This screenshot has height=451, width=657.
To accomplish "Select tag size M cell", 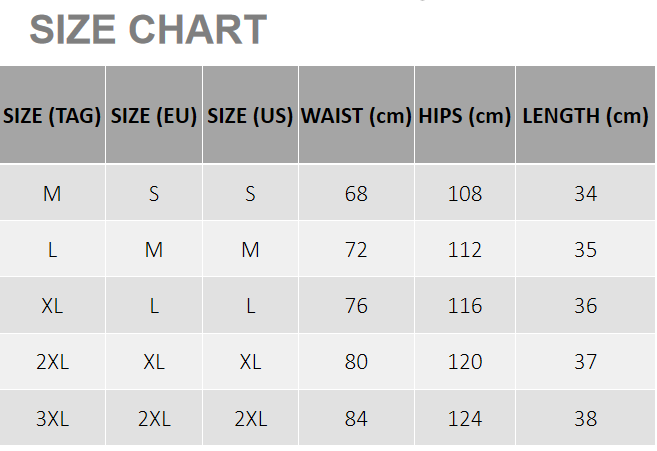I will pos(52,192).
